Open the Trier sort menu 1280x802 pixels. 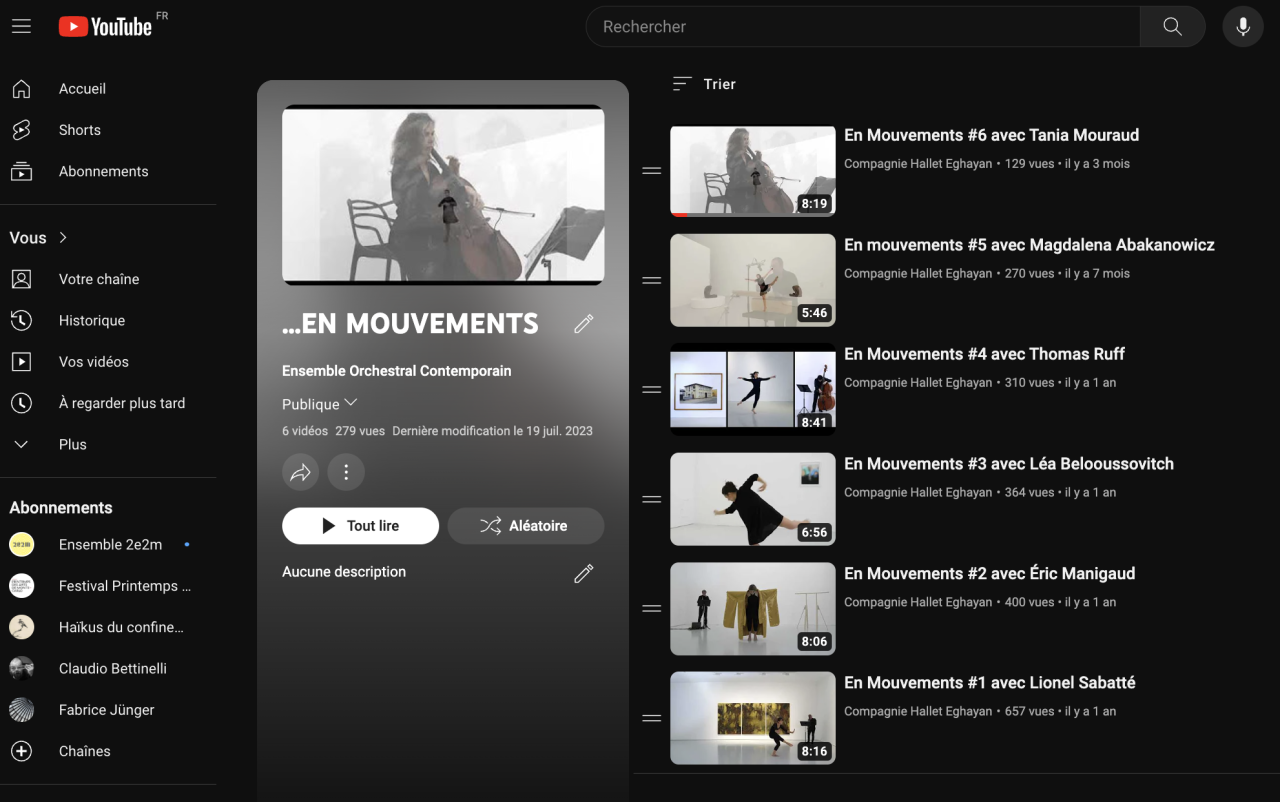coord(704,84)
